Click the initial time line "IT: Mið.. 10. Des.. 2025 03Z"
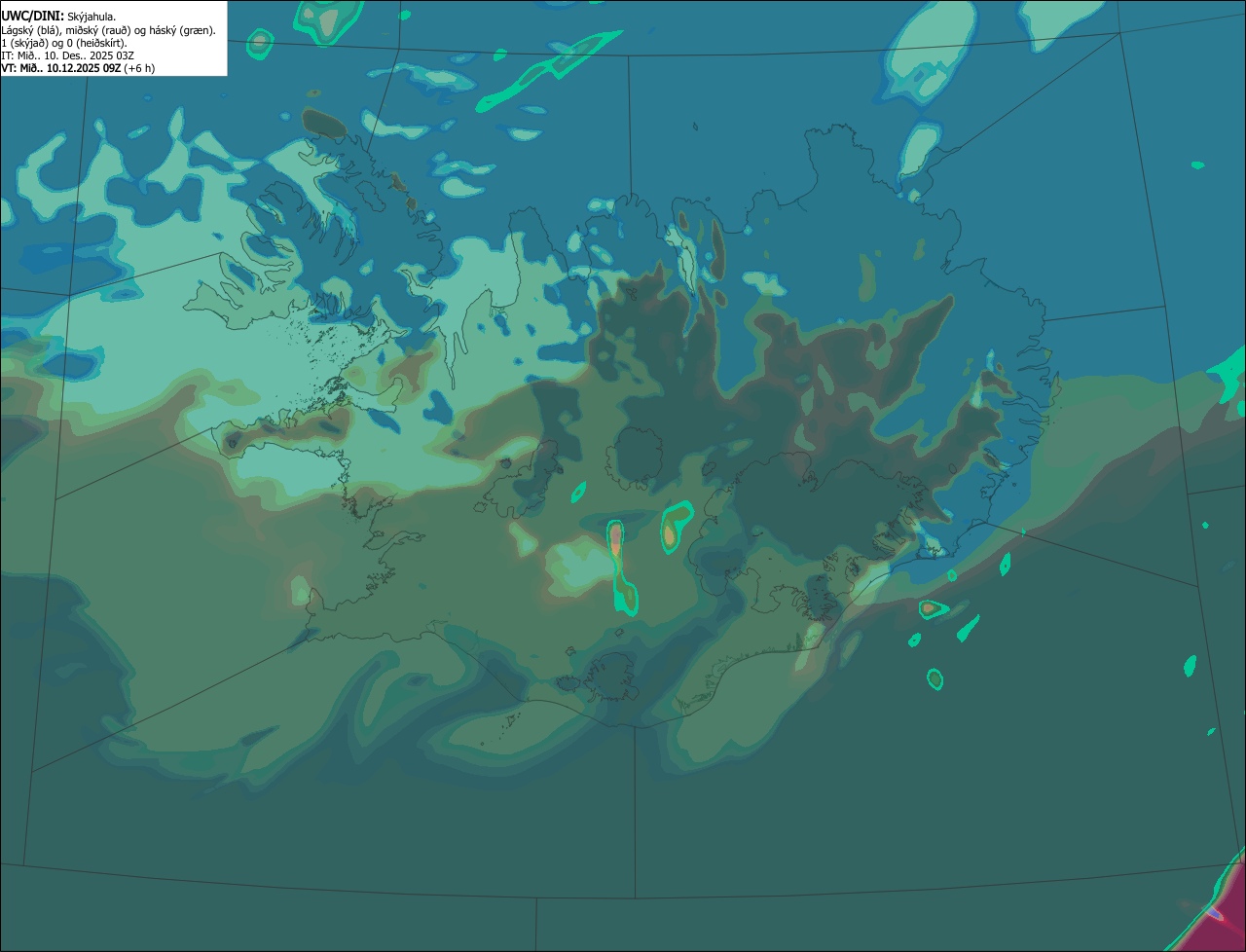 point(68,55)
